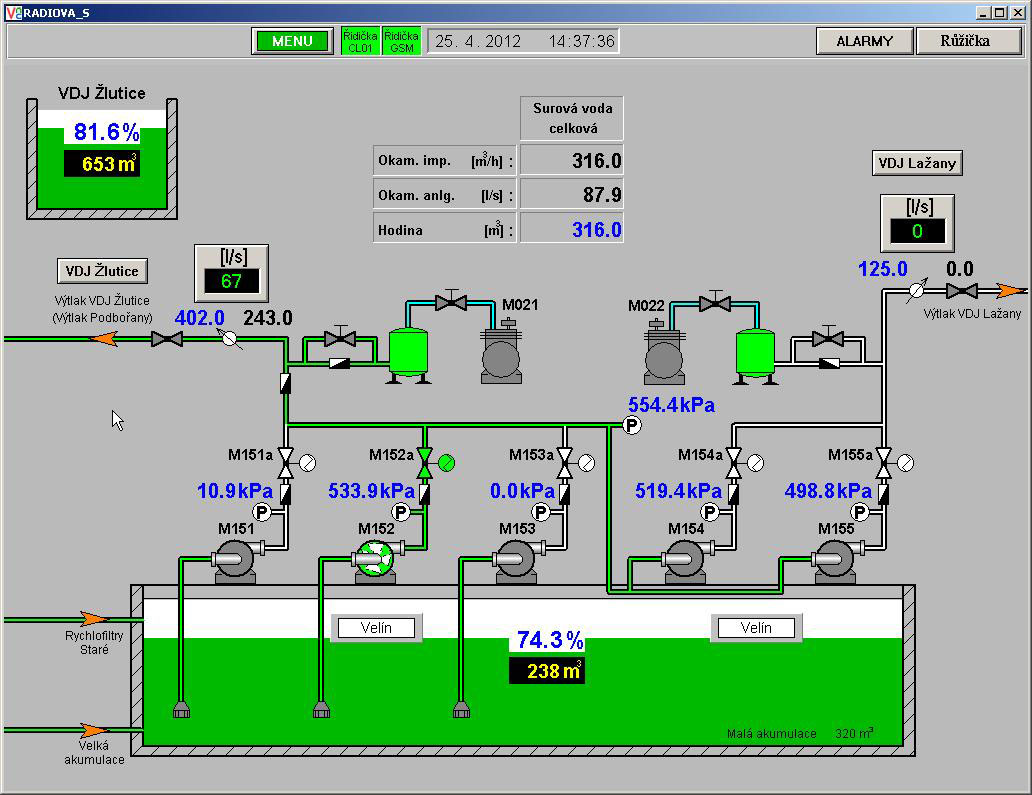Image resolution: width=1032 pixels, height=795 pixels.
Task: Go to VDJ Lažany screen
Action: click(917, 163)
